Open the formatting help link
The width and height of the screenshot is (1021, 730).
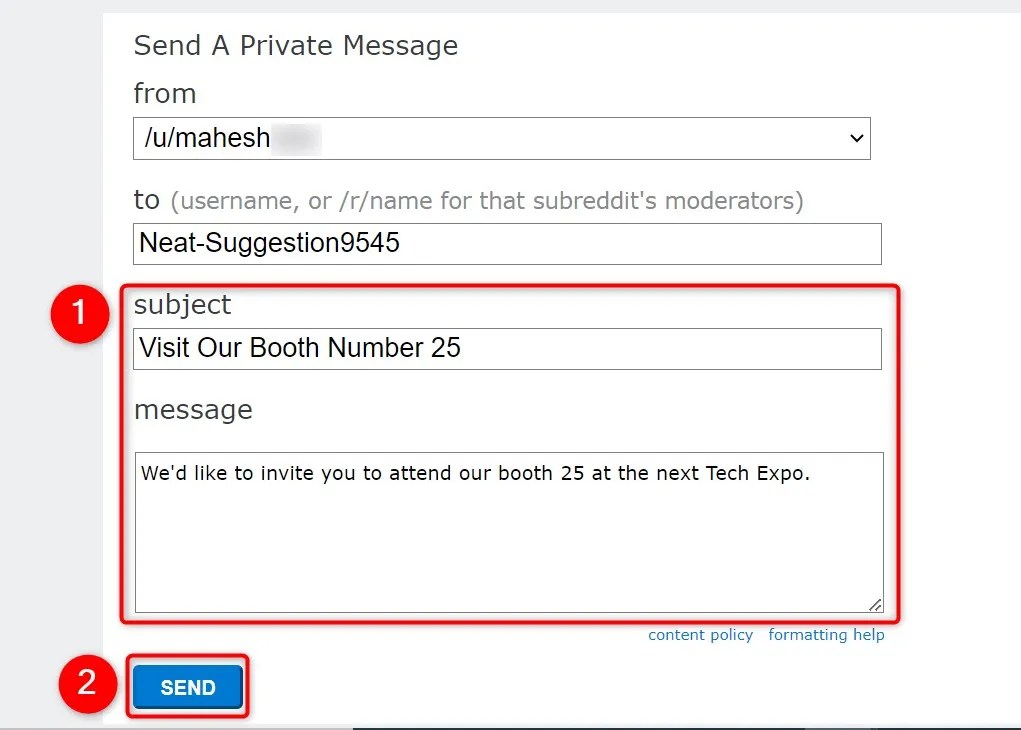(x=826, y=634)
